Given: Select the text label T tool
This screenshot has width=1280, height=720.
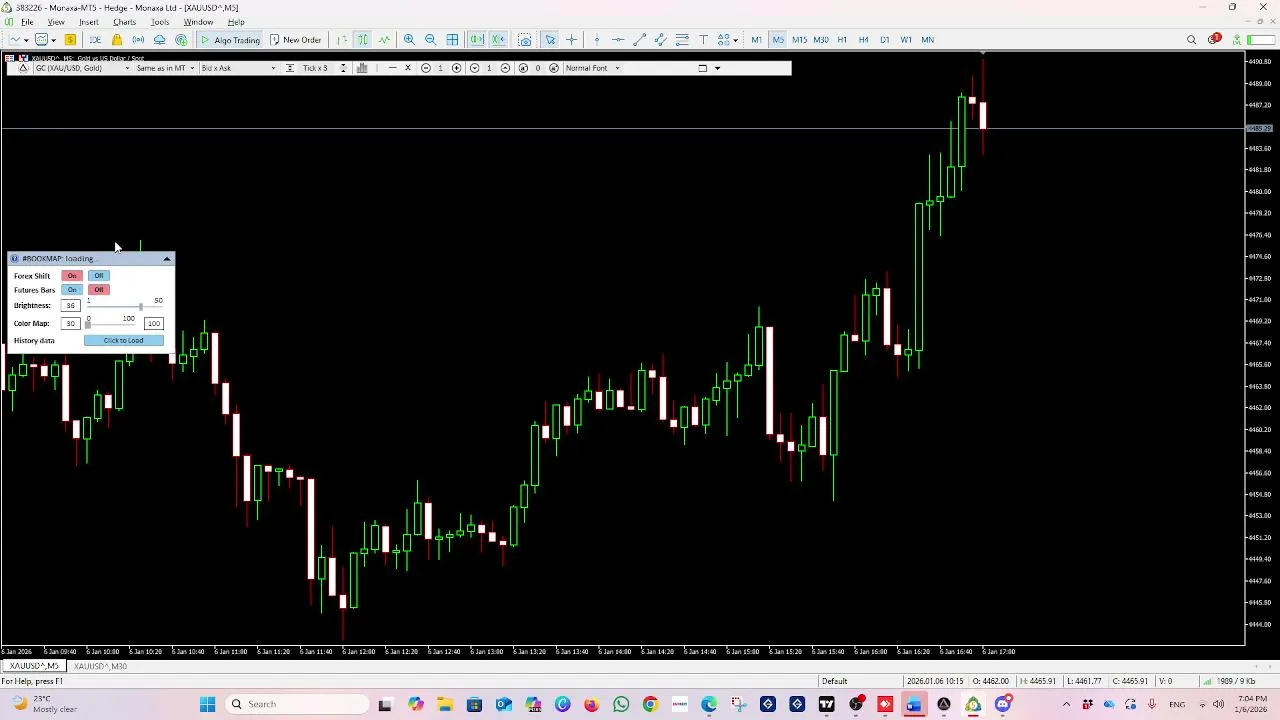Looking at the screenshot, I should [x=703, y=40].
